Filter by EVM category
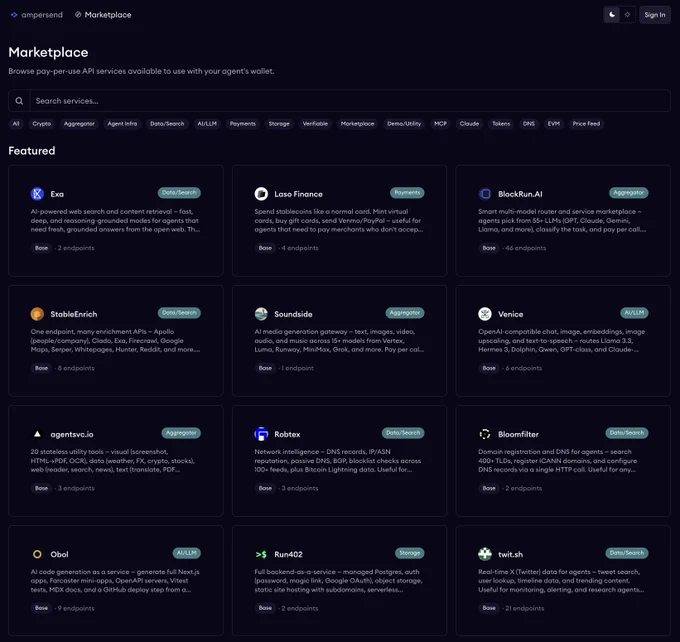 click(x=553, y=124)
